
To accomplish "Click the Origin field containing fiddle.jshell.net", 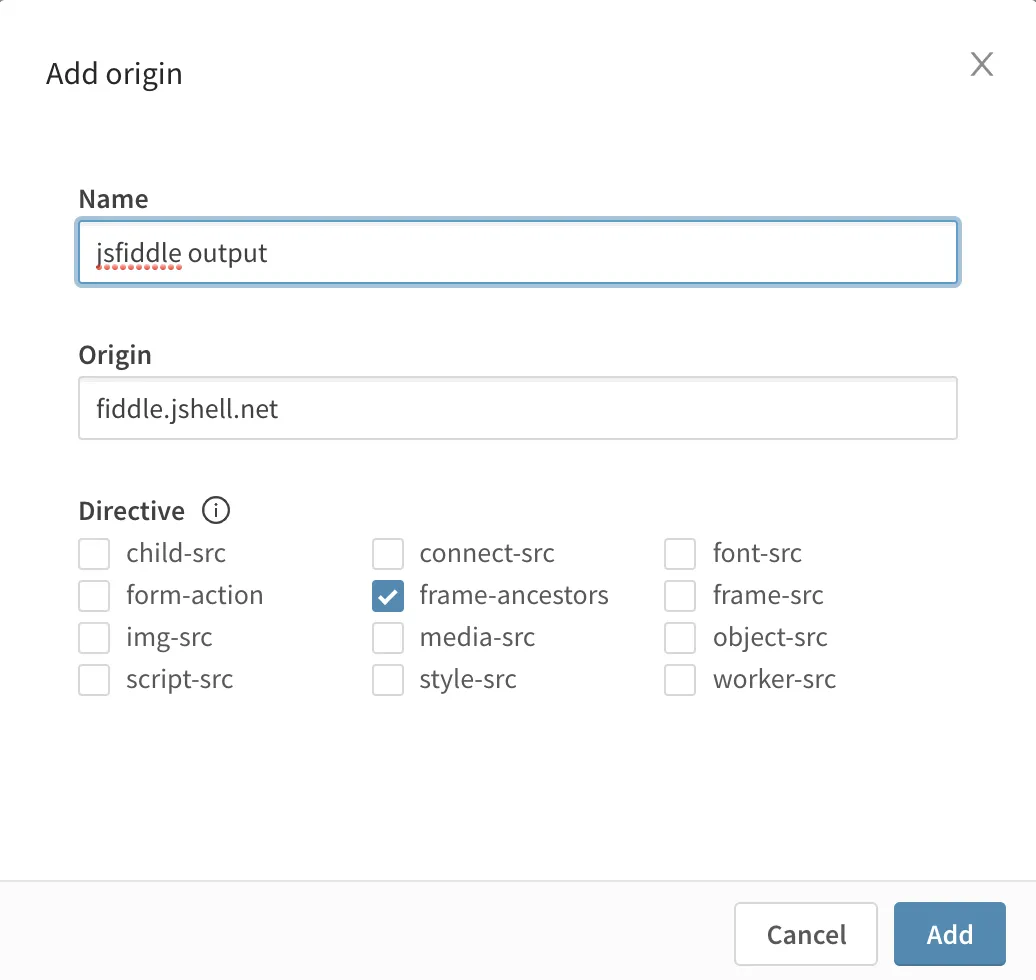I will tap(518, 408).
